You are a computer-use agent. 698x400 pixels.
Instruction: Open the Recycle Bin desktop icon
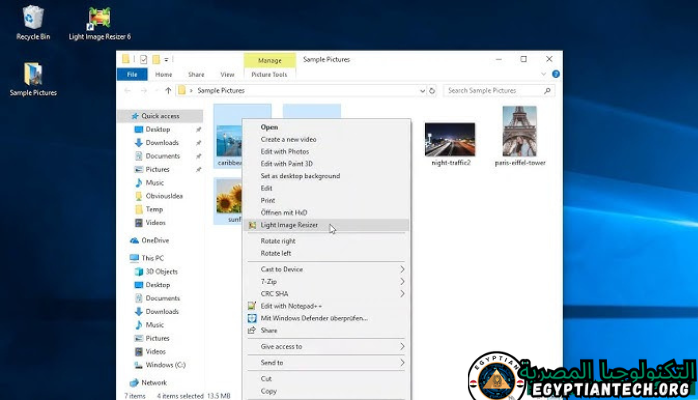pyautogui.click(x=33, y=20)
